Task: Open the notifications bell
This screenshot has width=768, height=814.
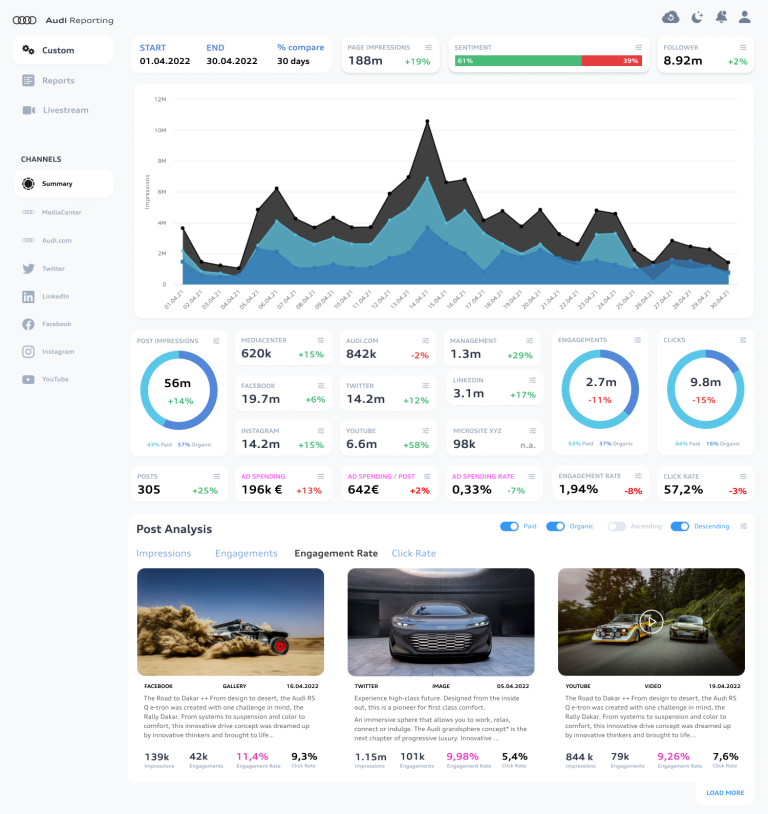Action: 721,17
